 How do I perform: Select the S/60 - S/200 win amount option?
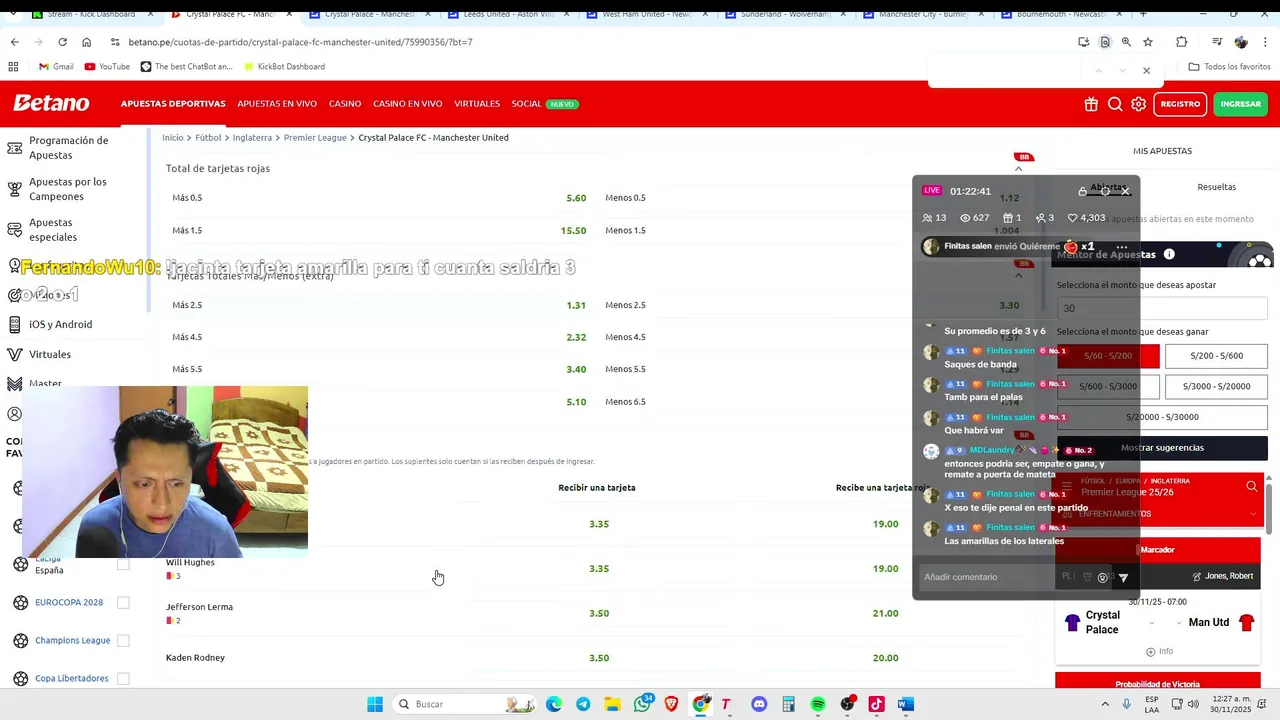tap(1108, 356)
